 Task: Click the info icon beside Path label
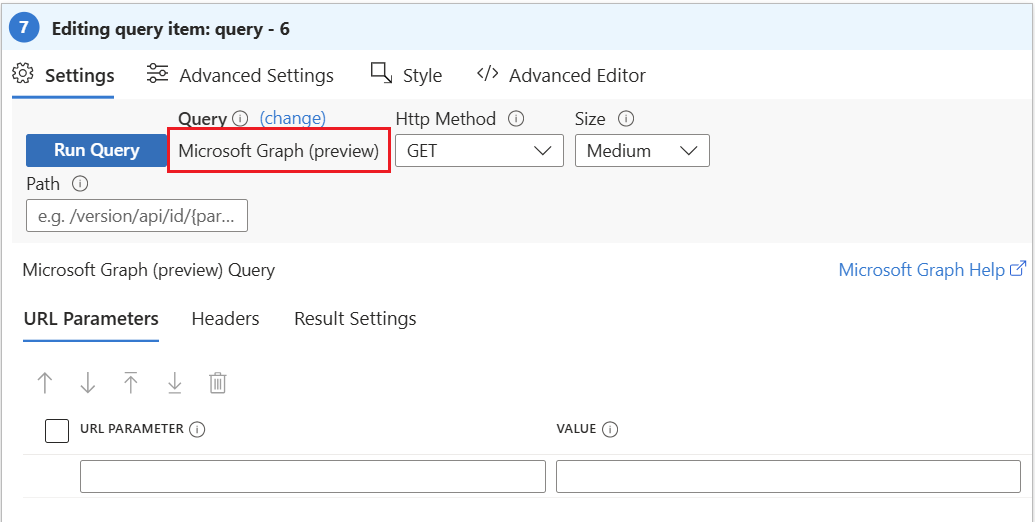(80, 184)
